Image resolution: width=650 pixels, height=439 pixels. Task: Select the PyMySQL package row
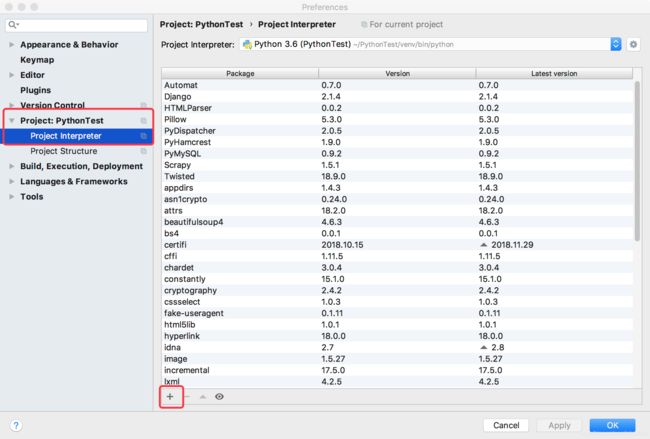click(x=397, y=153)
